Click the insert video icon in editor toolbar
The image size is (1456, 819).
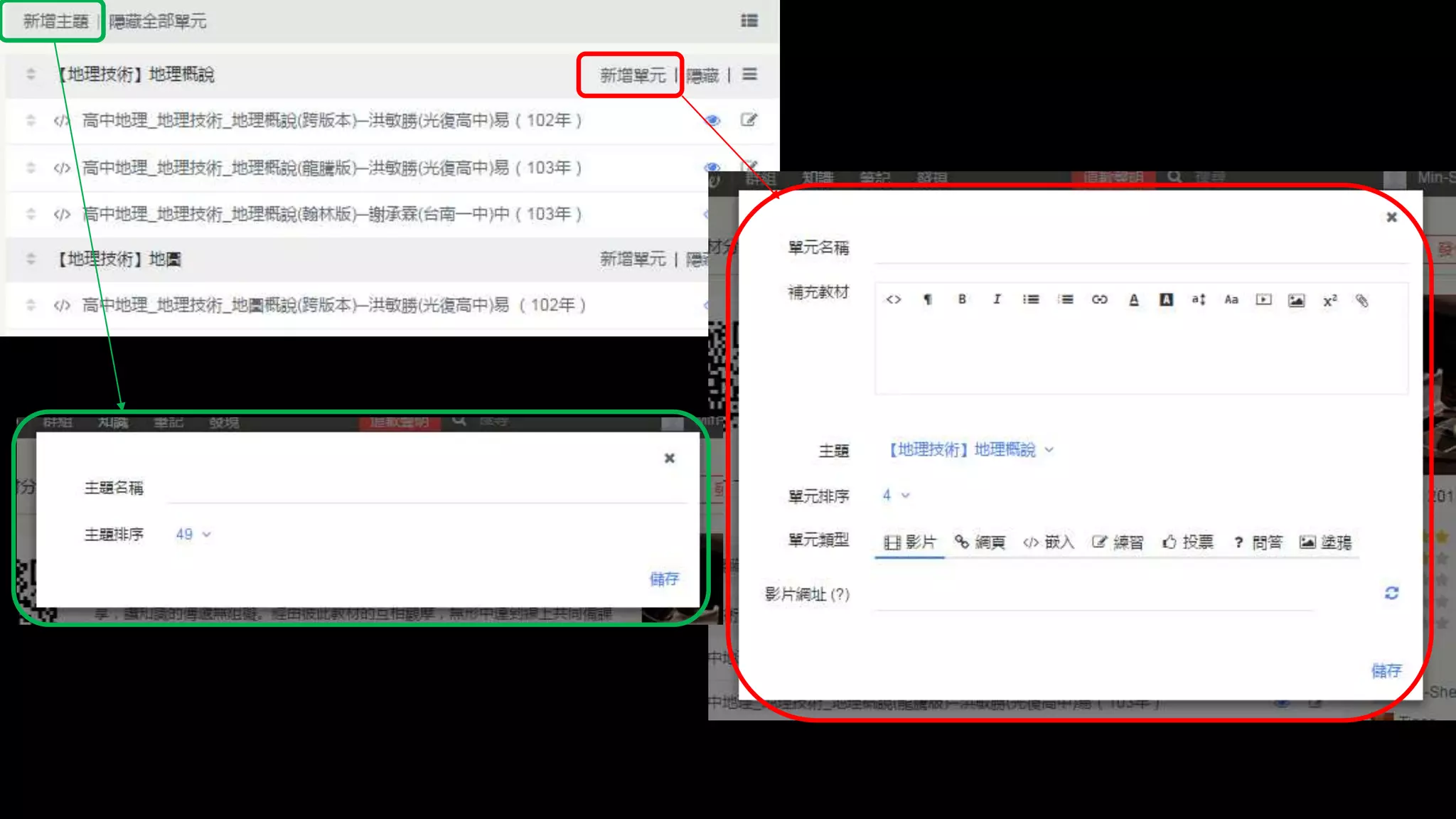[x=1263, y=299]
